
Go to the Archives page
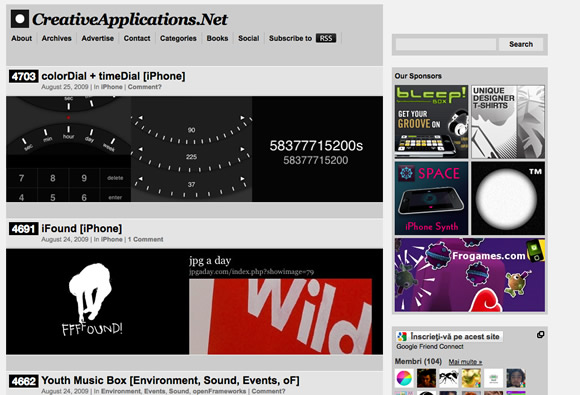pyautogui.click(x=57, y=38)
